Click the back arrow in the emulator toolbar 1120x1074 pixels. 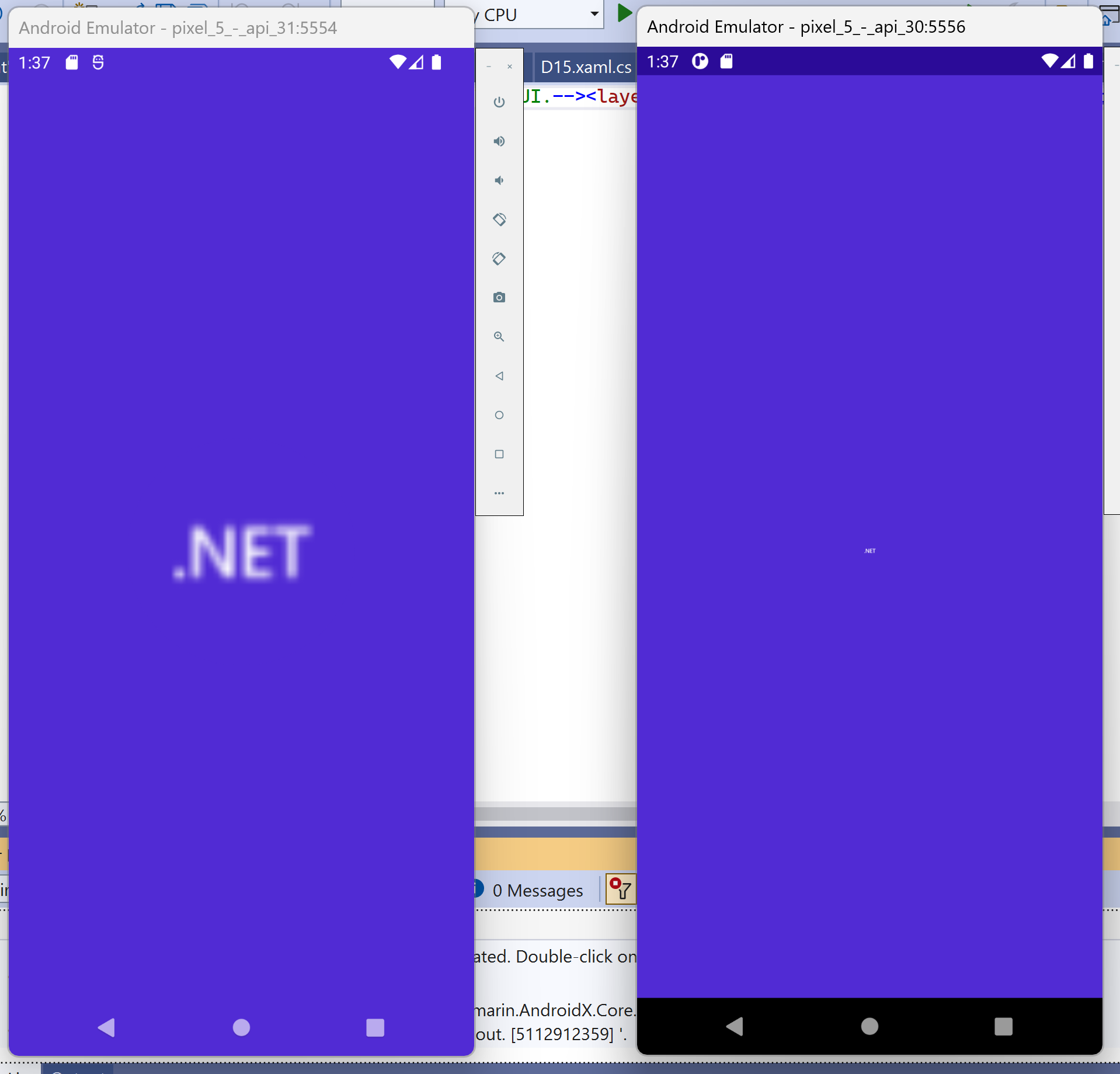(x=500, y=376)
